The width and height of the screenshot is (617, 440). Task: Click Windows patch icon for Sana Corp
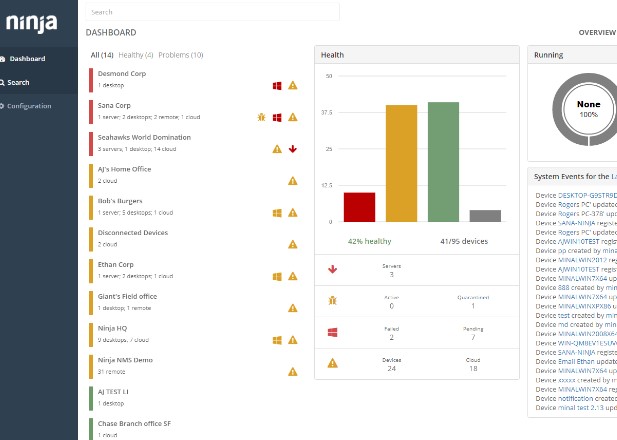(x=277, y=118)
